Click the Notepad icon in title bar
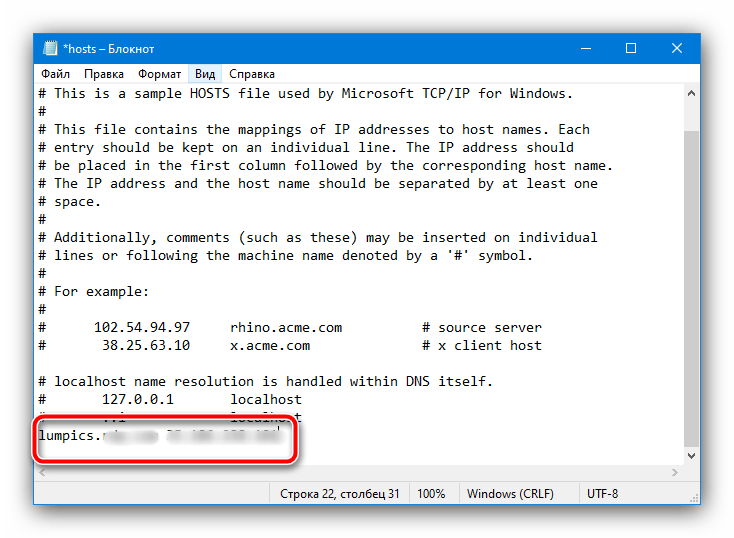This screenshot has height=538, width=734. [50, 48]
